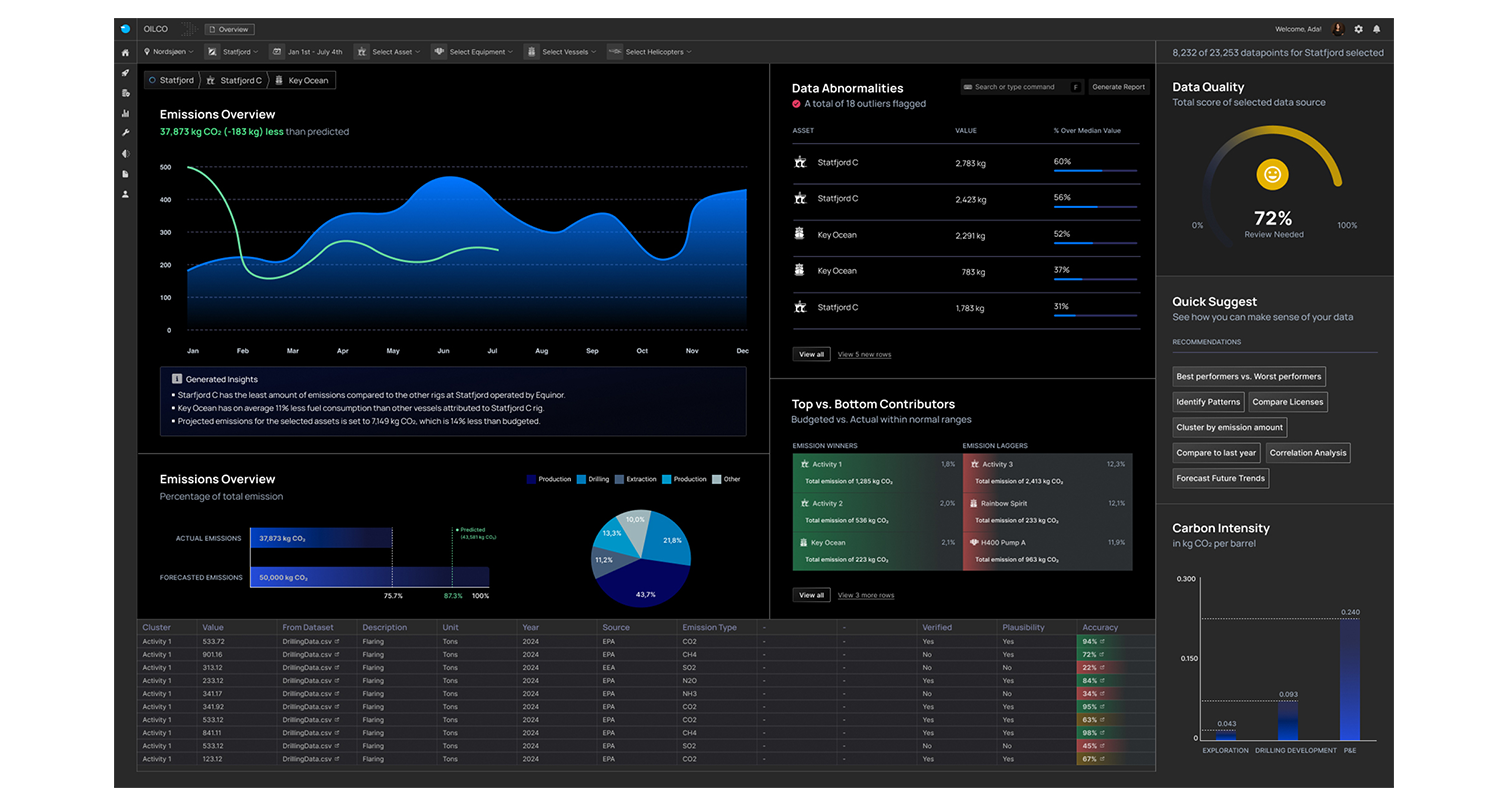Viewport: 1500px width, 806px height.
Task: Select the wrench tools sidebar icon
Action: 125,133
